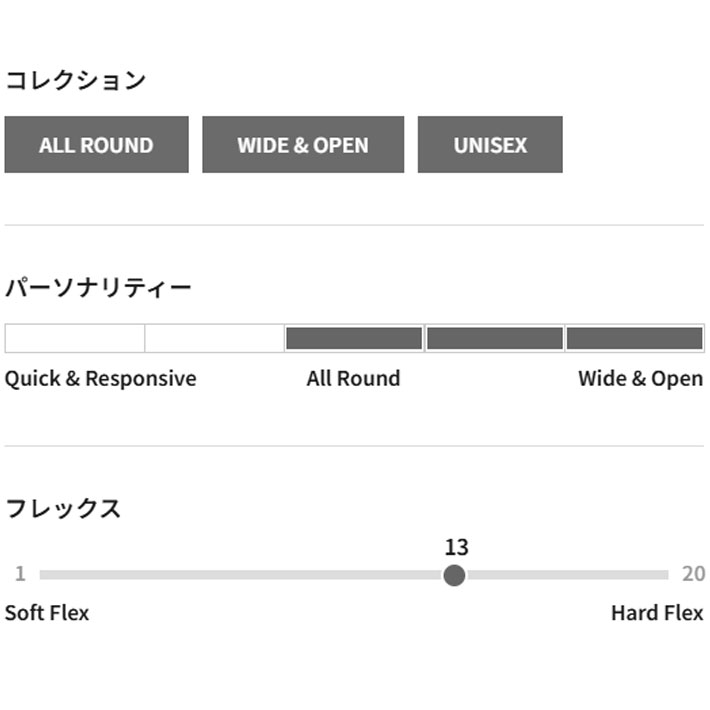Select the Hard Flex label

[x=657, y=613]
